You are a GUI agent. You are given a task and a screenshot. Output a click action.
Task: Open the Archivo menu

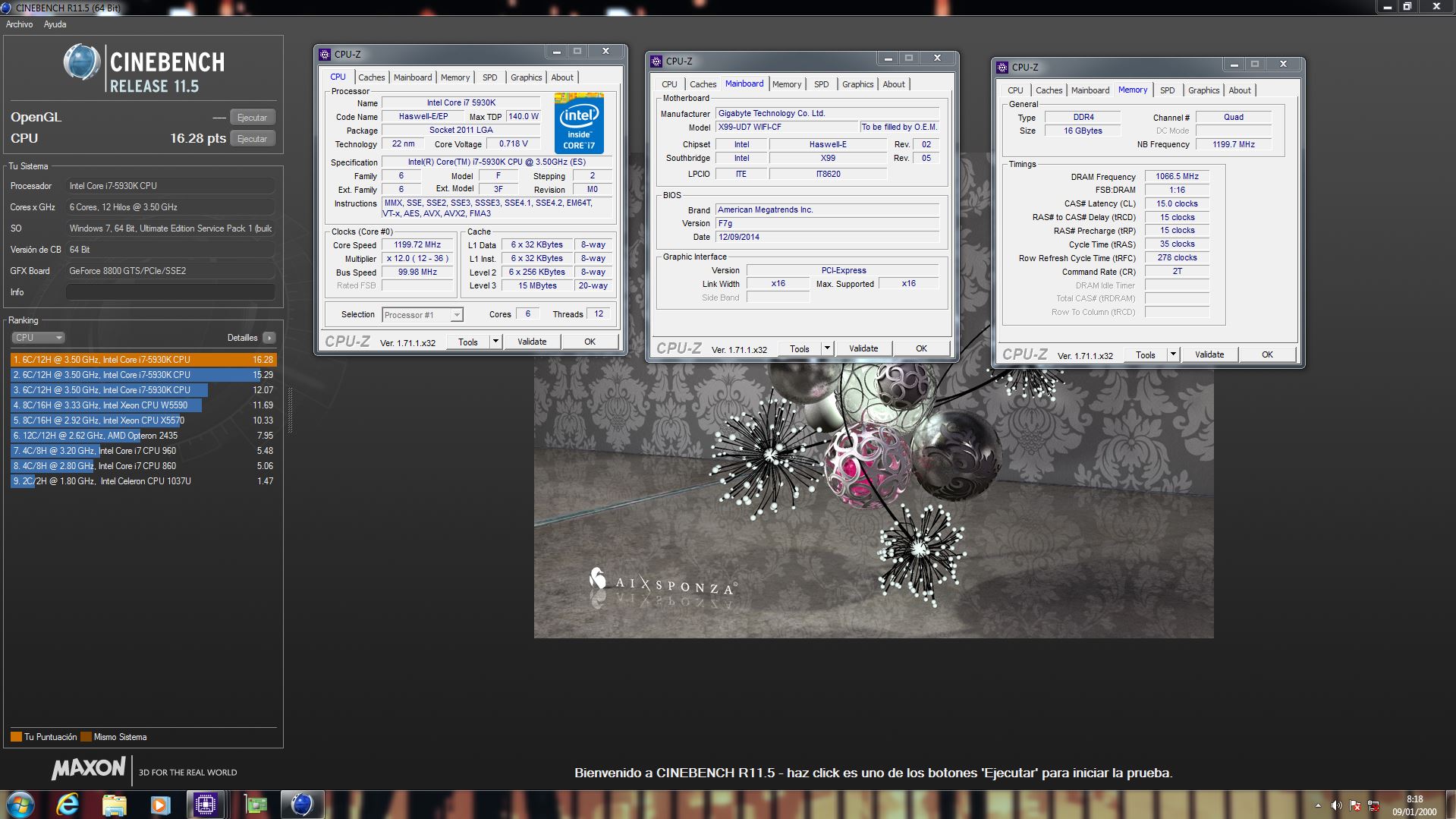click(x=20, y=24)
